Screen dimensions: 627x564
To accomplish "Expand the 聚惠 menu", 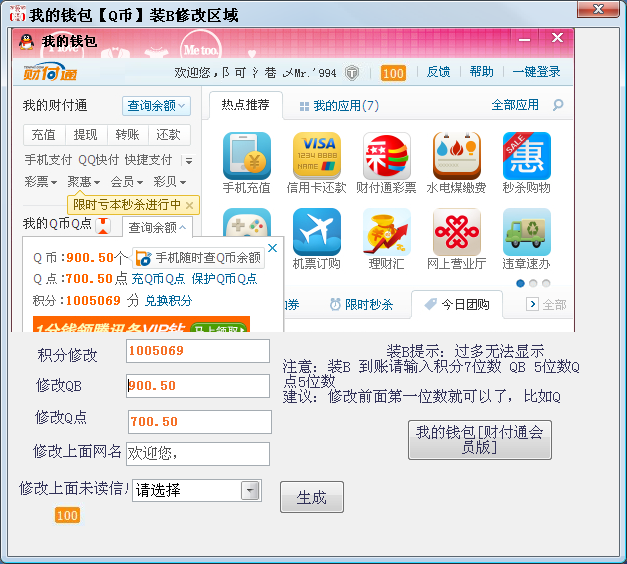I will click(84, 182).
